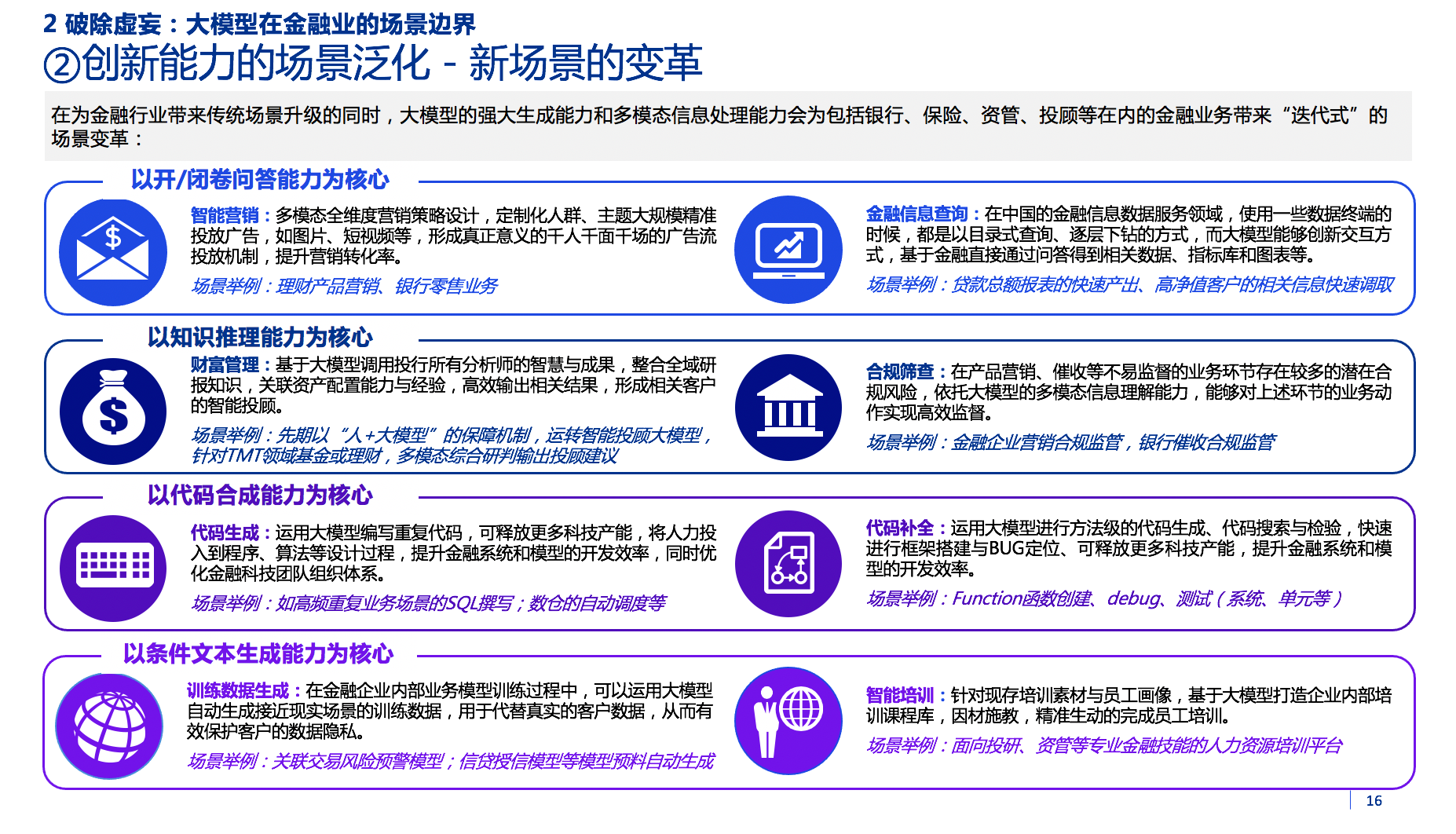Click the line 的智能投顾。
This screenshot has width=1456, height=834.
(238, 405)
